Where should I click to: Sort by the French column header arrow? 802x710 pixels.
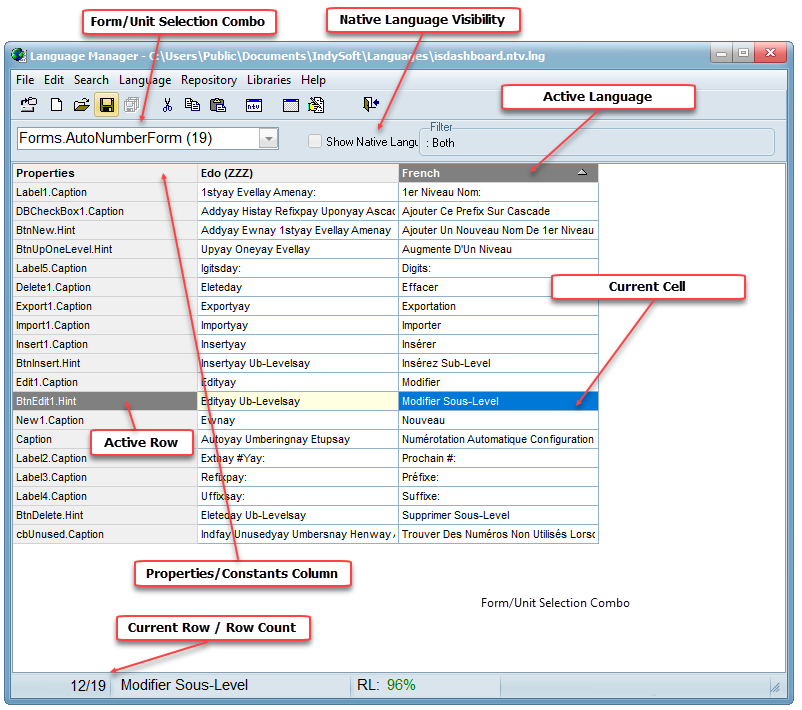pos(582,173)
